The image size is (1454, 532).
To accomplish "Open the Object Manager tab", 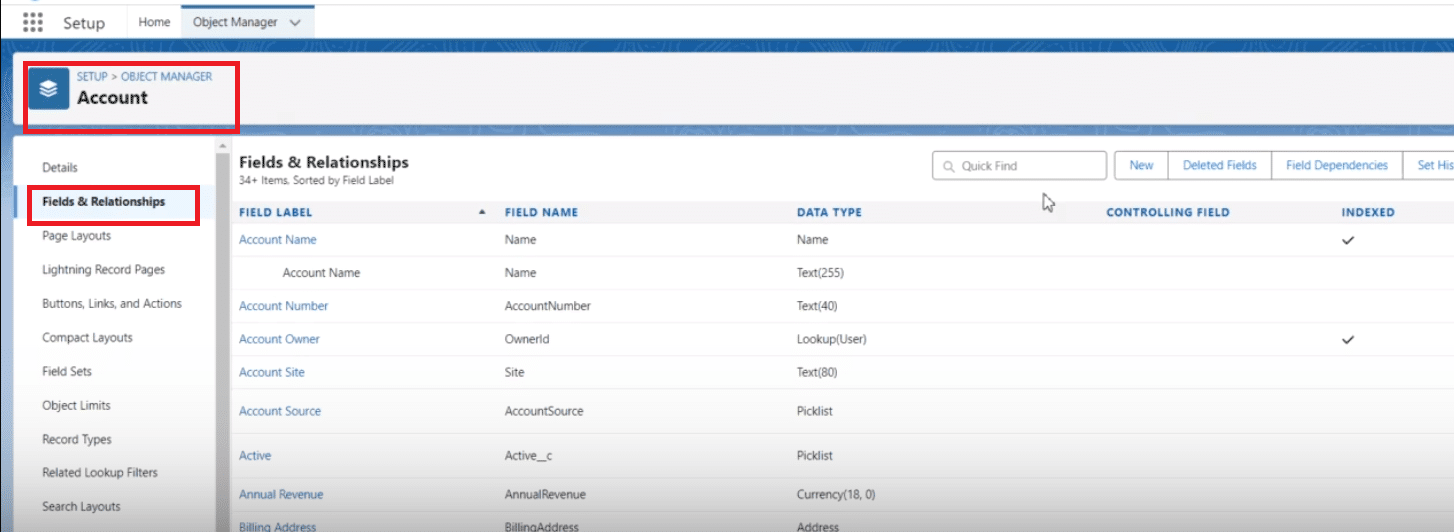I will click(235, 22).
